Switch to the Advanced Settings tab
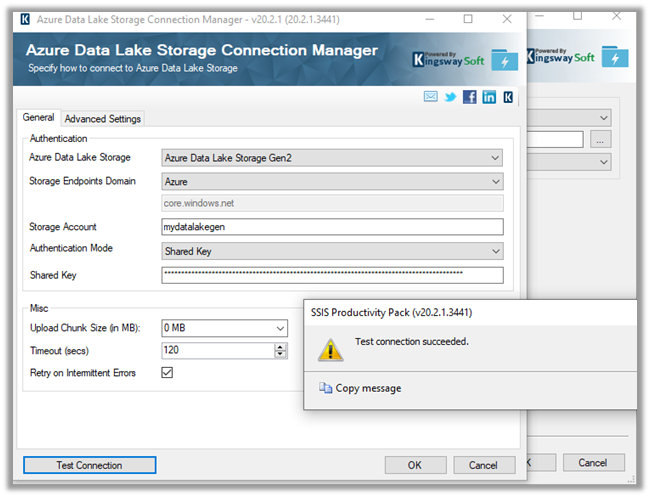Viewport: 650px width, 497px height. click(103, 118)
